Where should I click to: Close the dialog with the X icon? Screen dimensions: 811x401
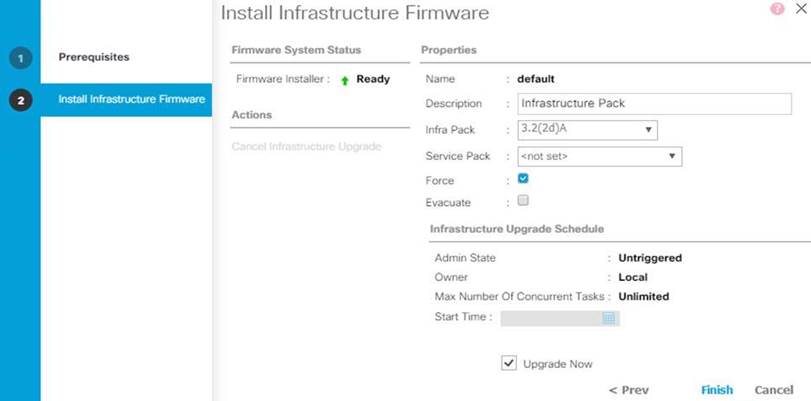point(798,8)
